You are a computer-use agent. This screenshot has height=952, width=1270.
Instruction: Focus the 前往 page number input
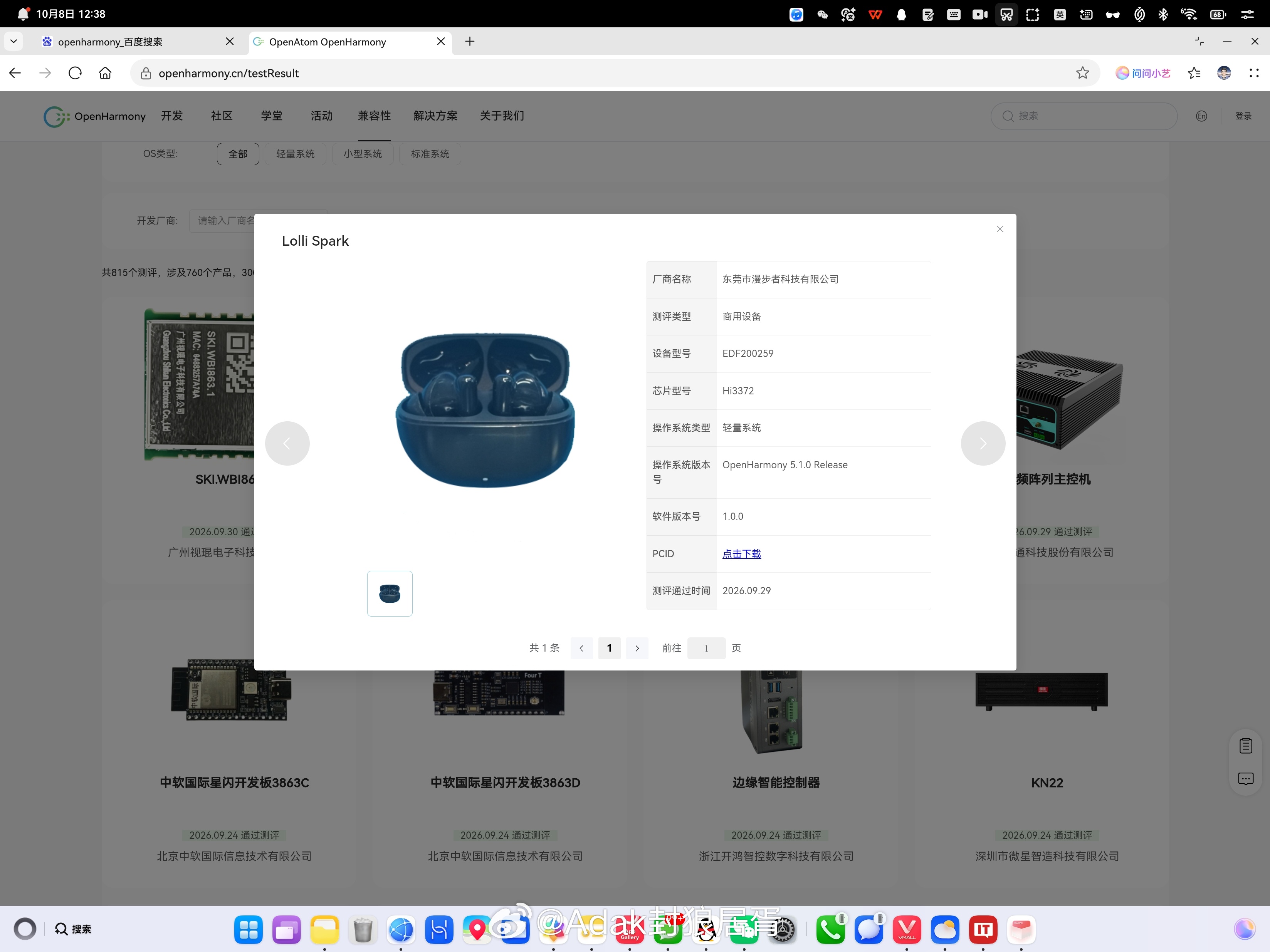pyautogui.click(x=706, y=648)
